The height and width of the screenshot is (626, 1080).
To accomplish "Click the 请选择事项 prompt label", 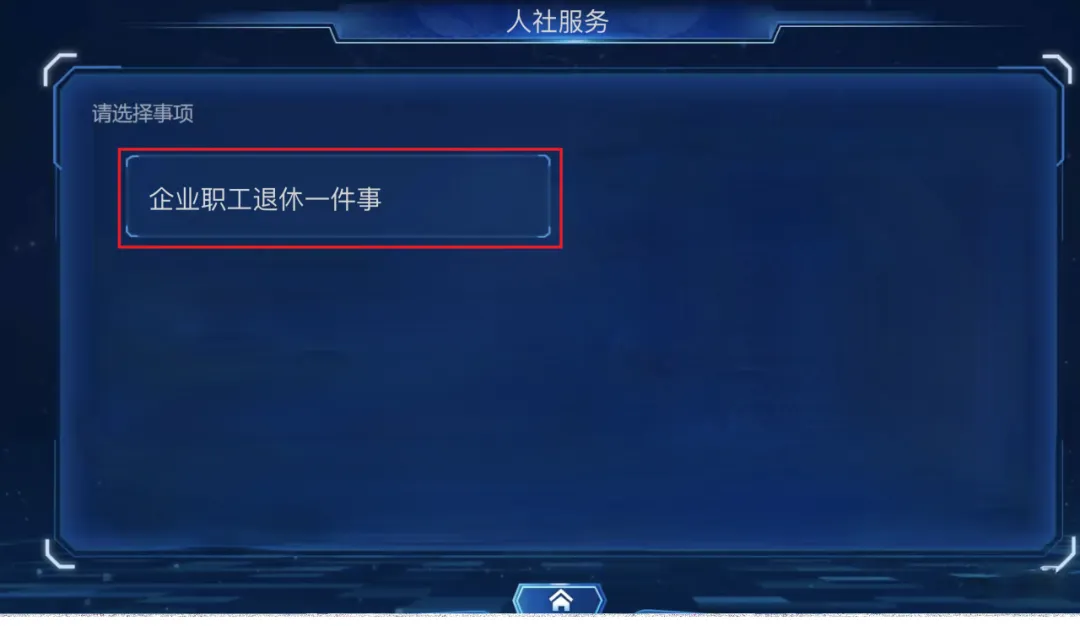I will click(143, 113).
